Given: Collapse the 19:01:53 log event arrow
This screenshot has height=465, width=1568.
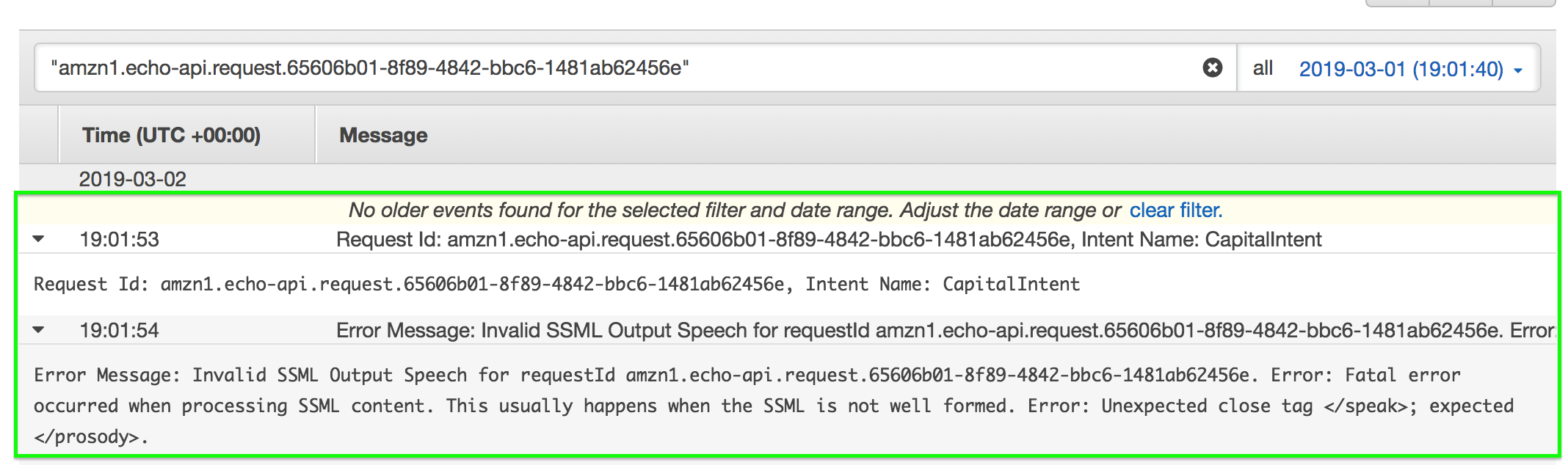Looking at the screenshot, I should coord(39,239).
